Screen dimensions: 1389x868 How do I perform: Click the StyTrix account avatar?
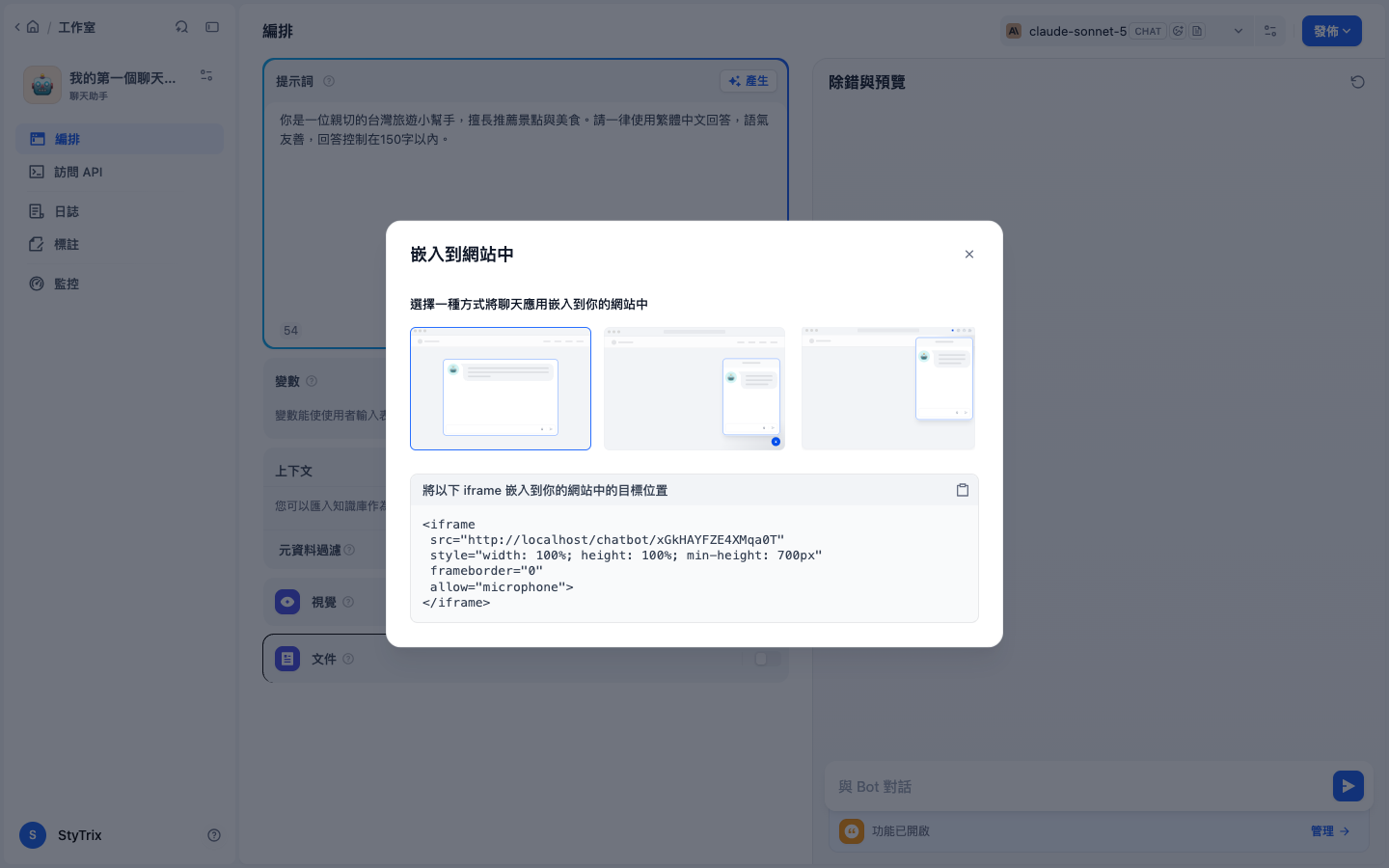tap(33, 835)
